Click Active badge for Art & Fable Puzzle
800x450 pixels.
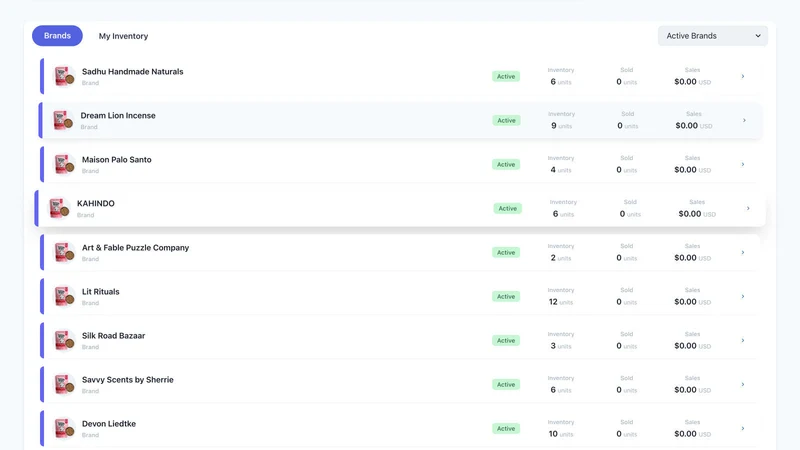(x=506, y=253)
